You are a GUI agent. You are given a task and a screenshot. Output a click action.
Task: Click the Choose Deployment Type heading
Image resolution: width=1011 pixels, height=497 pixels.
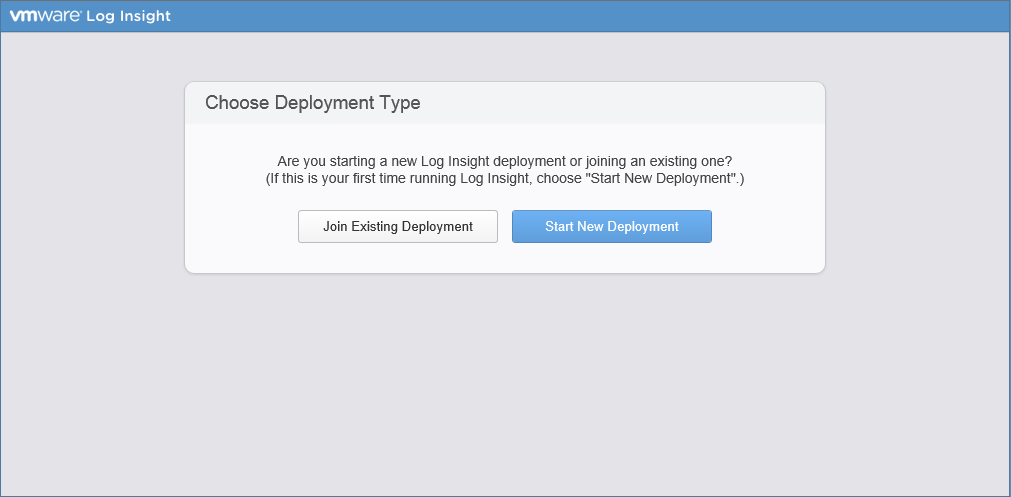[312, 103]
